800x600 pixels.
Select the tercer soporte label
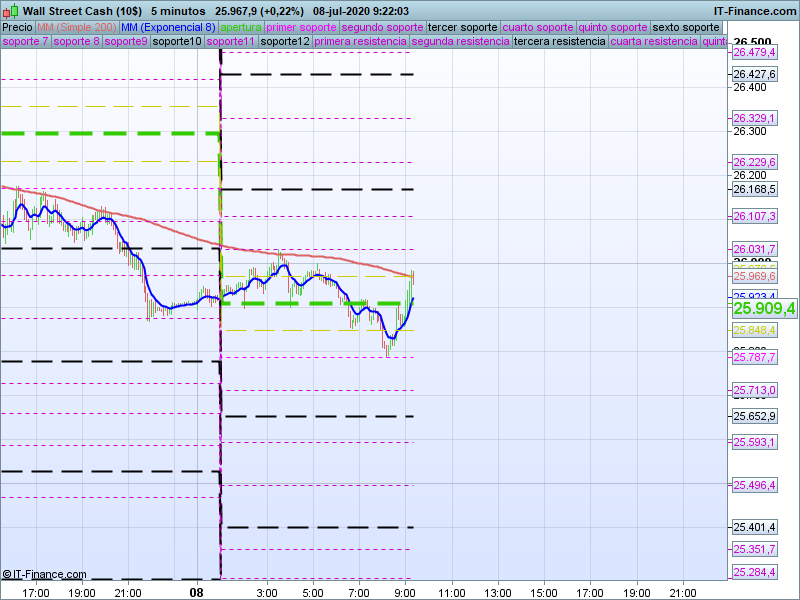coord(462,27)
